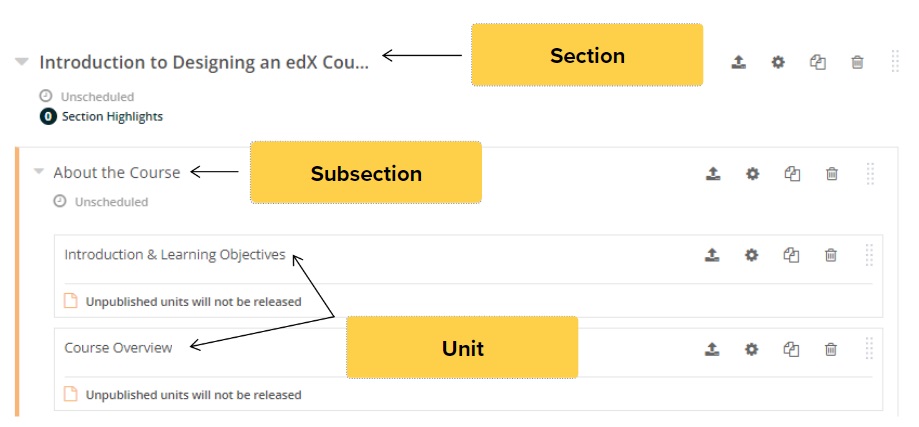Delete the Course Overview unit
This screenshot has height=427, width=919.
[830, 349]
